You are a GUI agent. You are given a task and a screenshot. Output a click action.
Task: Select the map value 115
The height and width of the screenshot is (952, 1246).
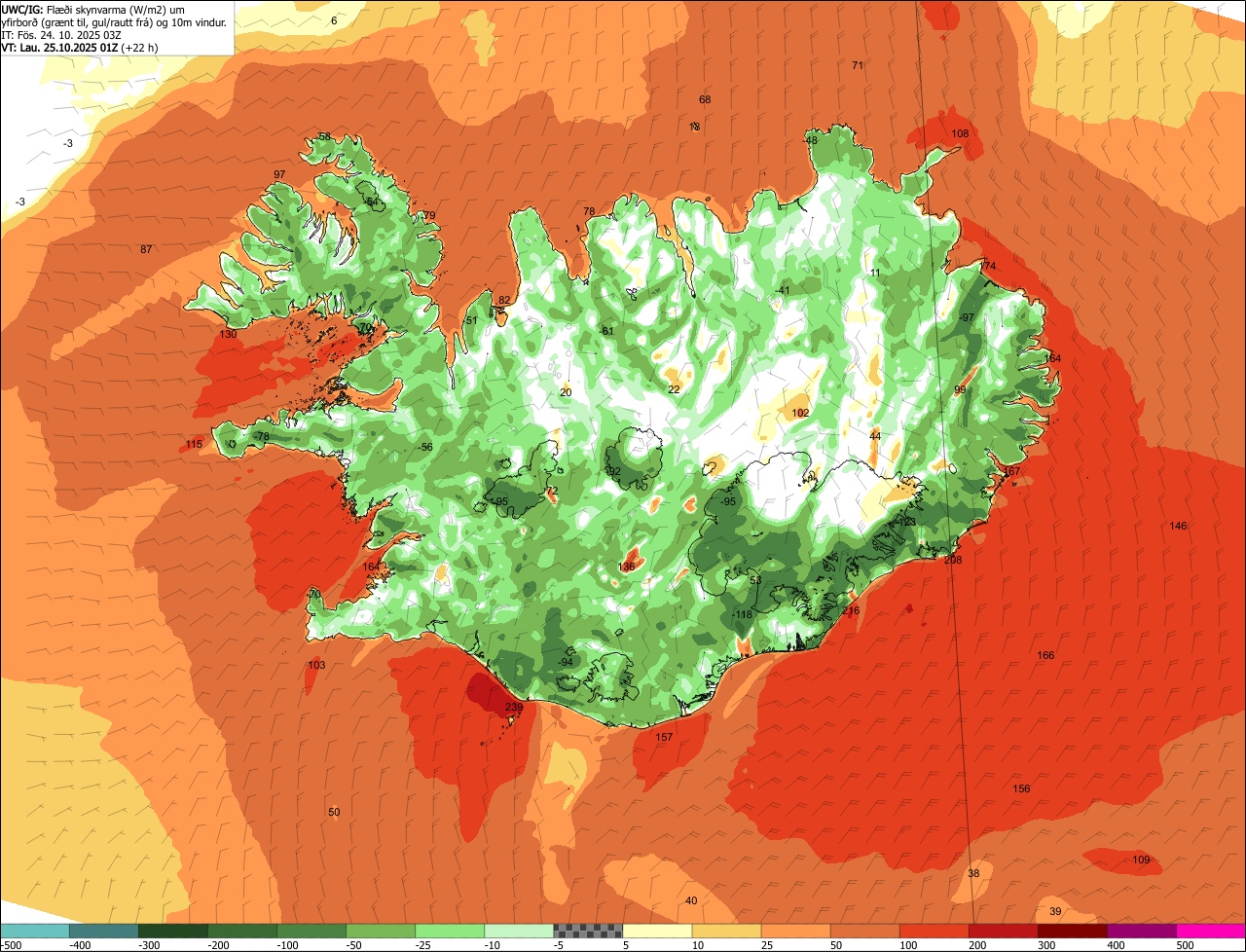coord(195,445)
